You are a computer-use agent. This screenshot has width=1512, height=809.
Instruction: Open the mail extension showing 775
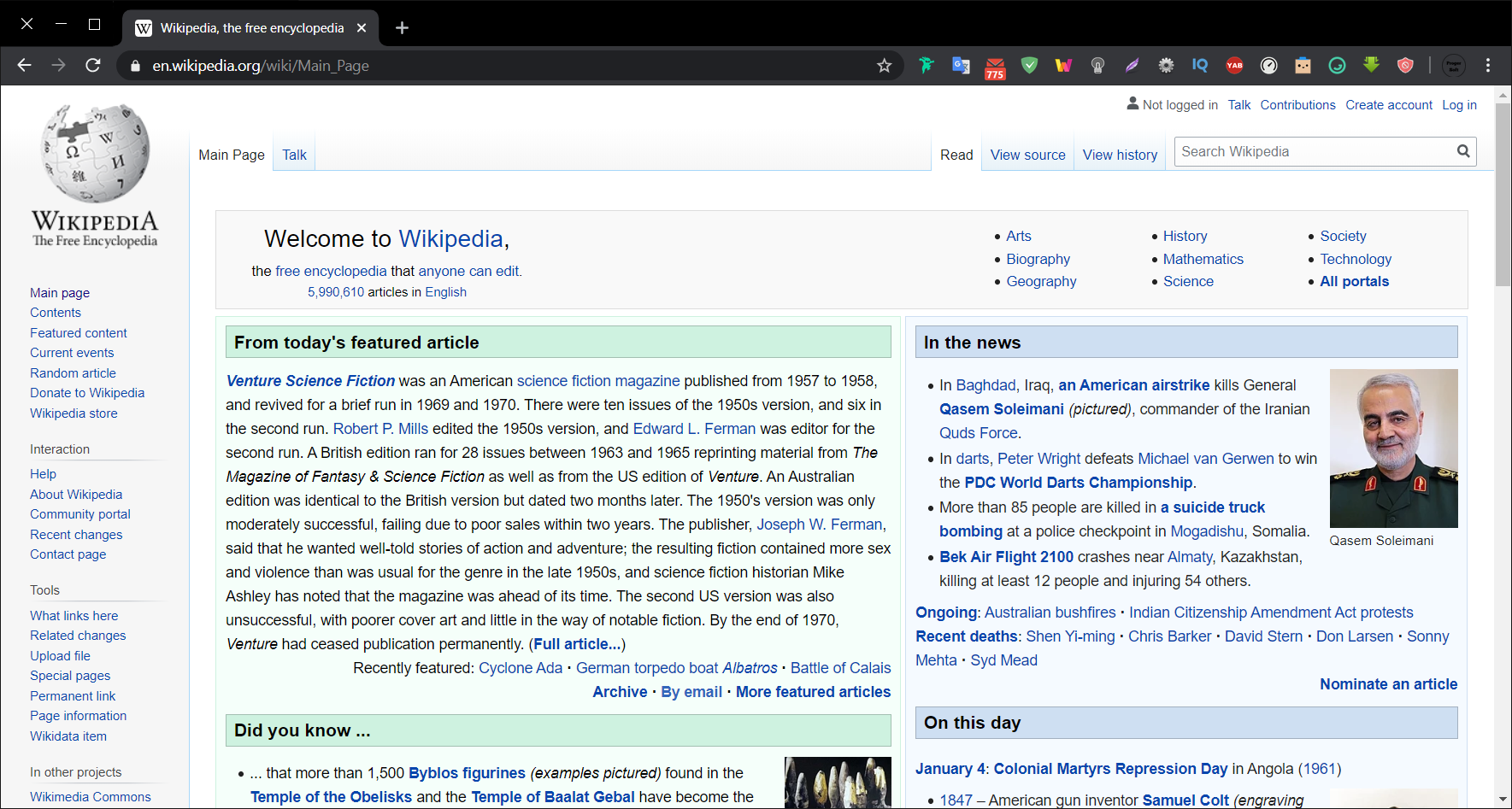click(995, 67)
